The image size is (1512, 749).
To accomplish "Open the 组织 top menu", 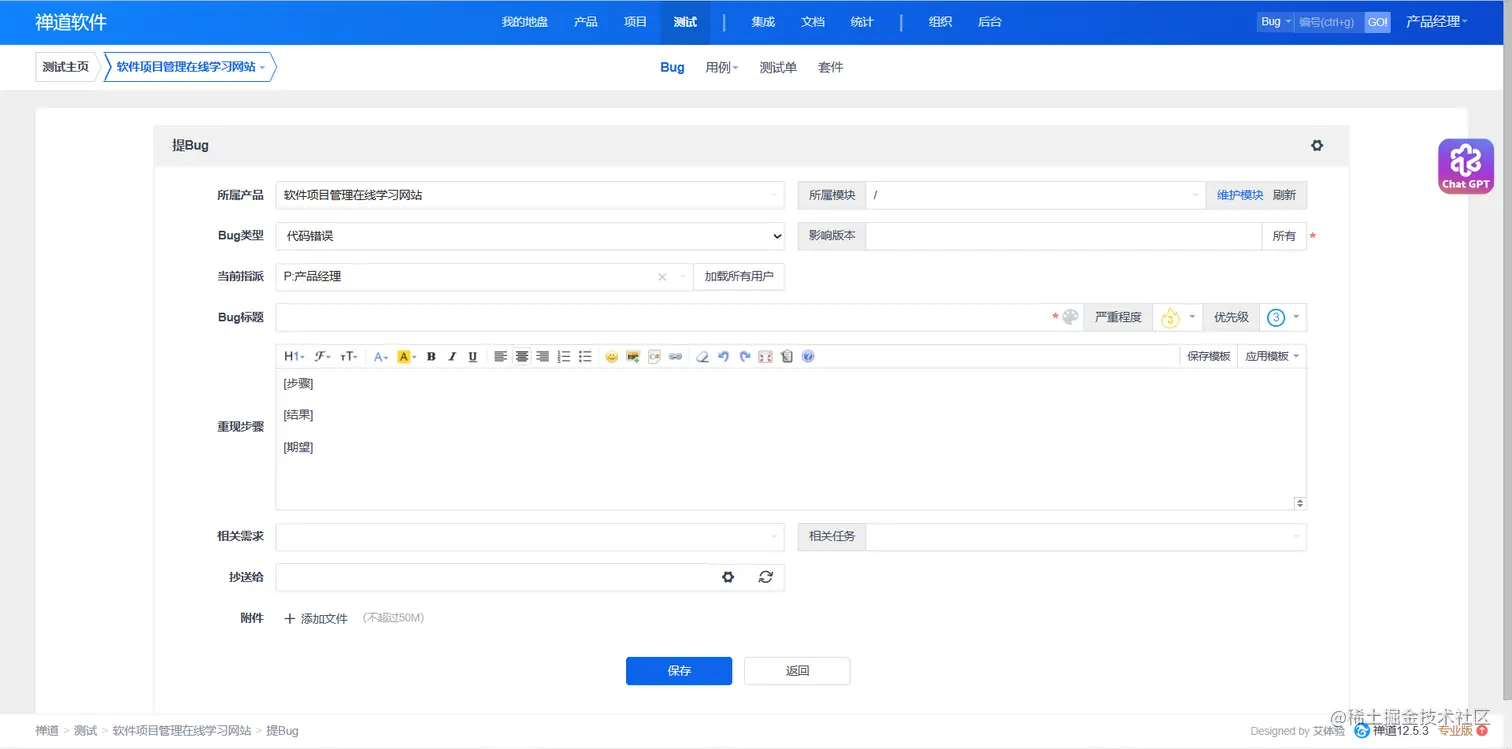I will pyautogui.click(x=940, y=22).
